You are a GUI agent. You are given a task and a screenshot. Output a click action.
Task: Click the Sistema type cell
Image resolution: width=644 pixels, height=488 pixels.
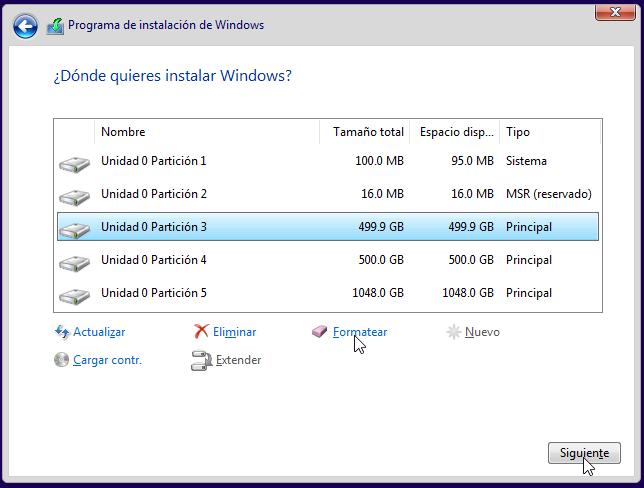pyautogui.click(x=526, y=161)
